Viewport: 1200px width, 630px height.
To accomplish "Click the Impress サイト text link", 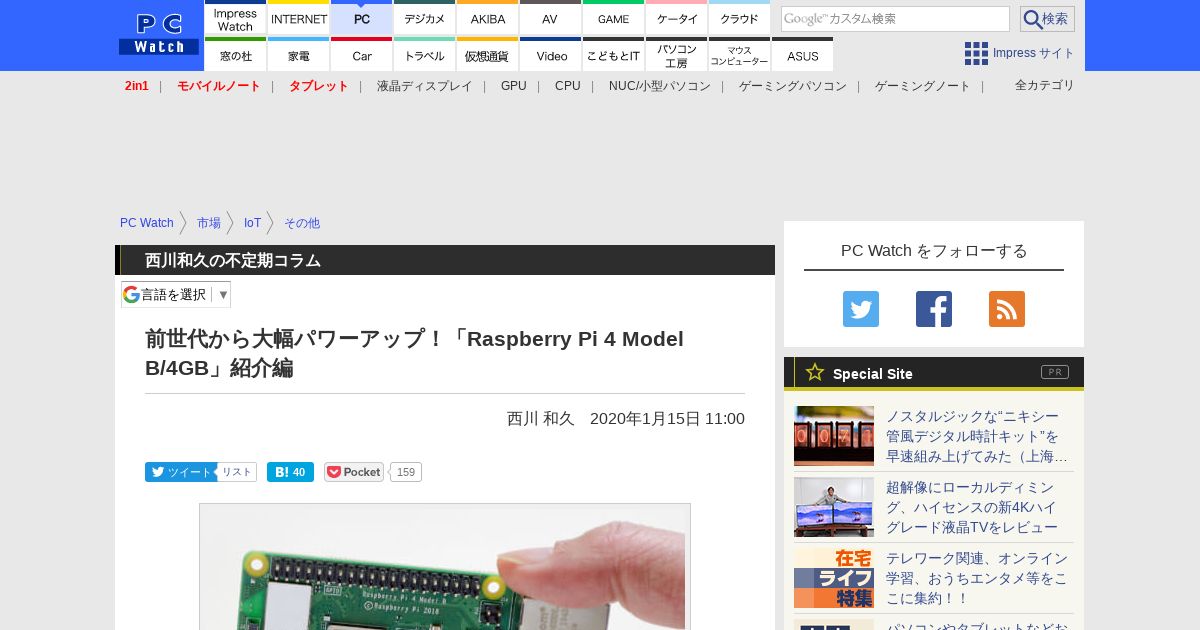I will [x=1034, y=53].
